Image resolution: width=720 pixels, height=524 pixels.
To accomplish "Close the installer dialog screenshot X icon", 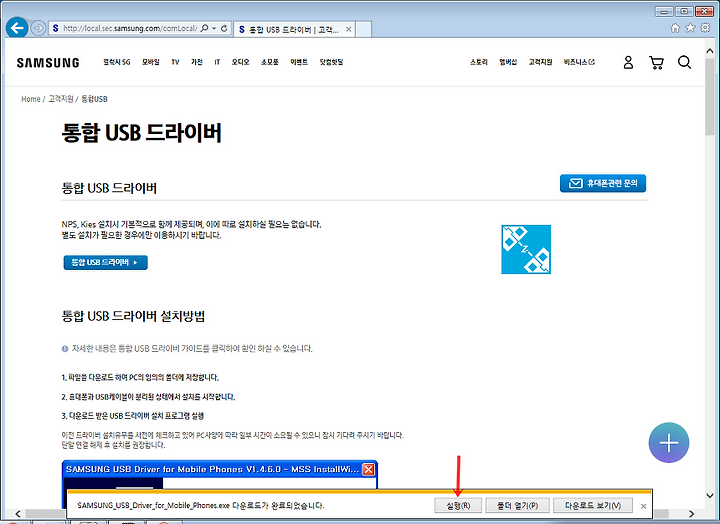I will [368, 469].
